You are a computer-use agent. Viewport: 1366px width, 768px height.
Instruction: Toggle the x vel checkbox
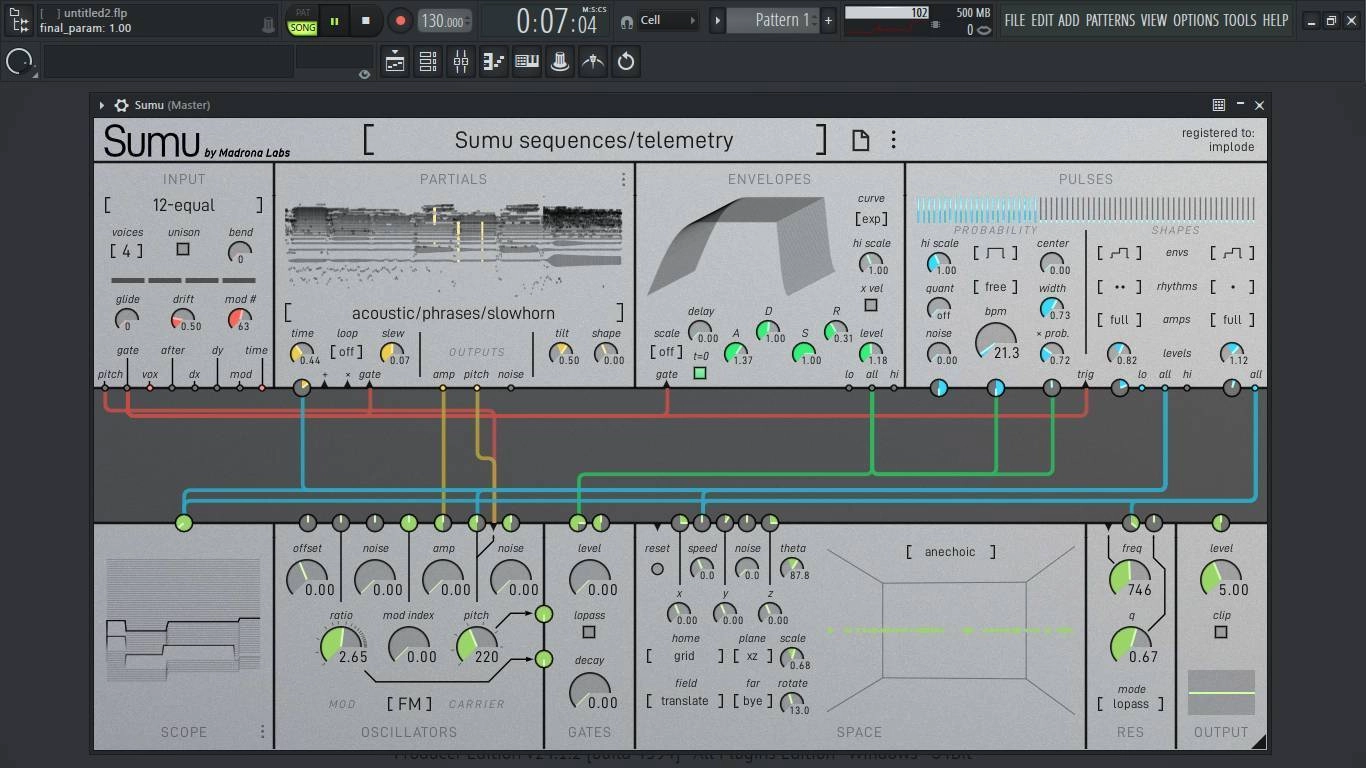871,305
